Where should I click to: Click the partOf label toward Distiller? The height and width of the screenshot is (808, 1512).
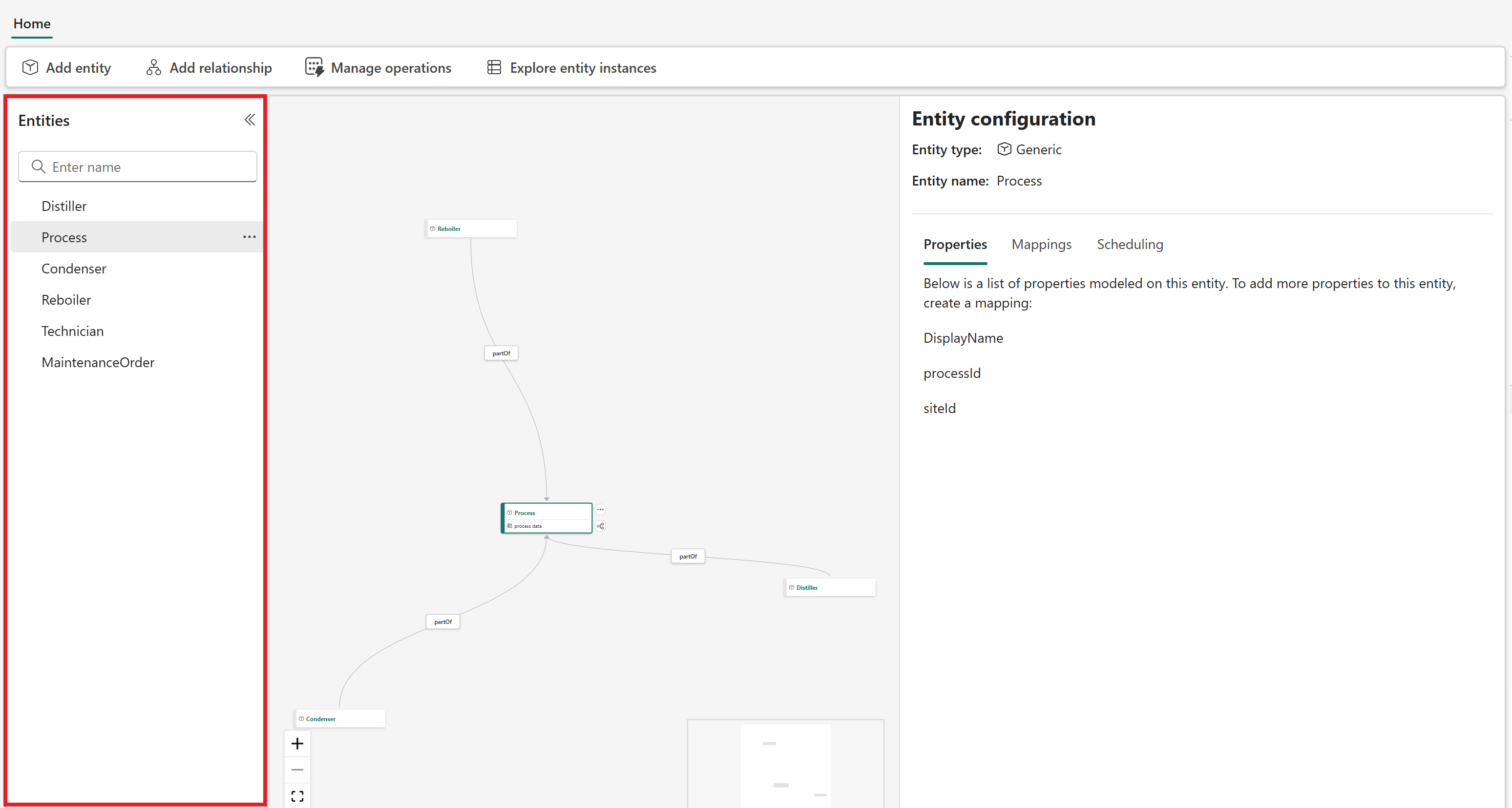[688, 556]
